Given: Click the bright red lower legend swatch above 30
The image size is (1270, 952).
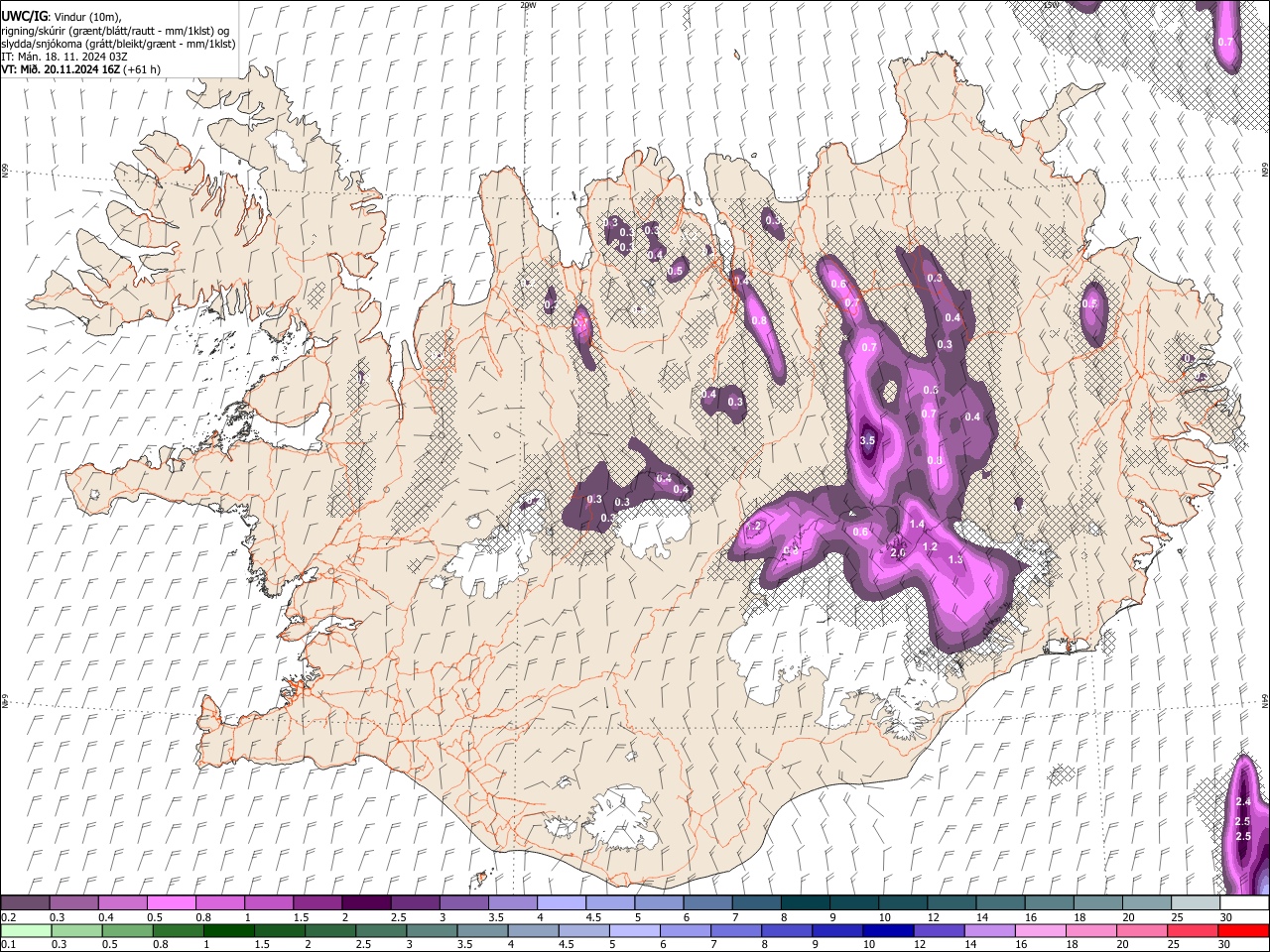Looking at the screenshot, I should tap(1244, 930).
